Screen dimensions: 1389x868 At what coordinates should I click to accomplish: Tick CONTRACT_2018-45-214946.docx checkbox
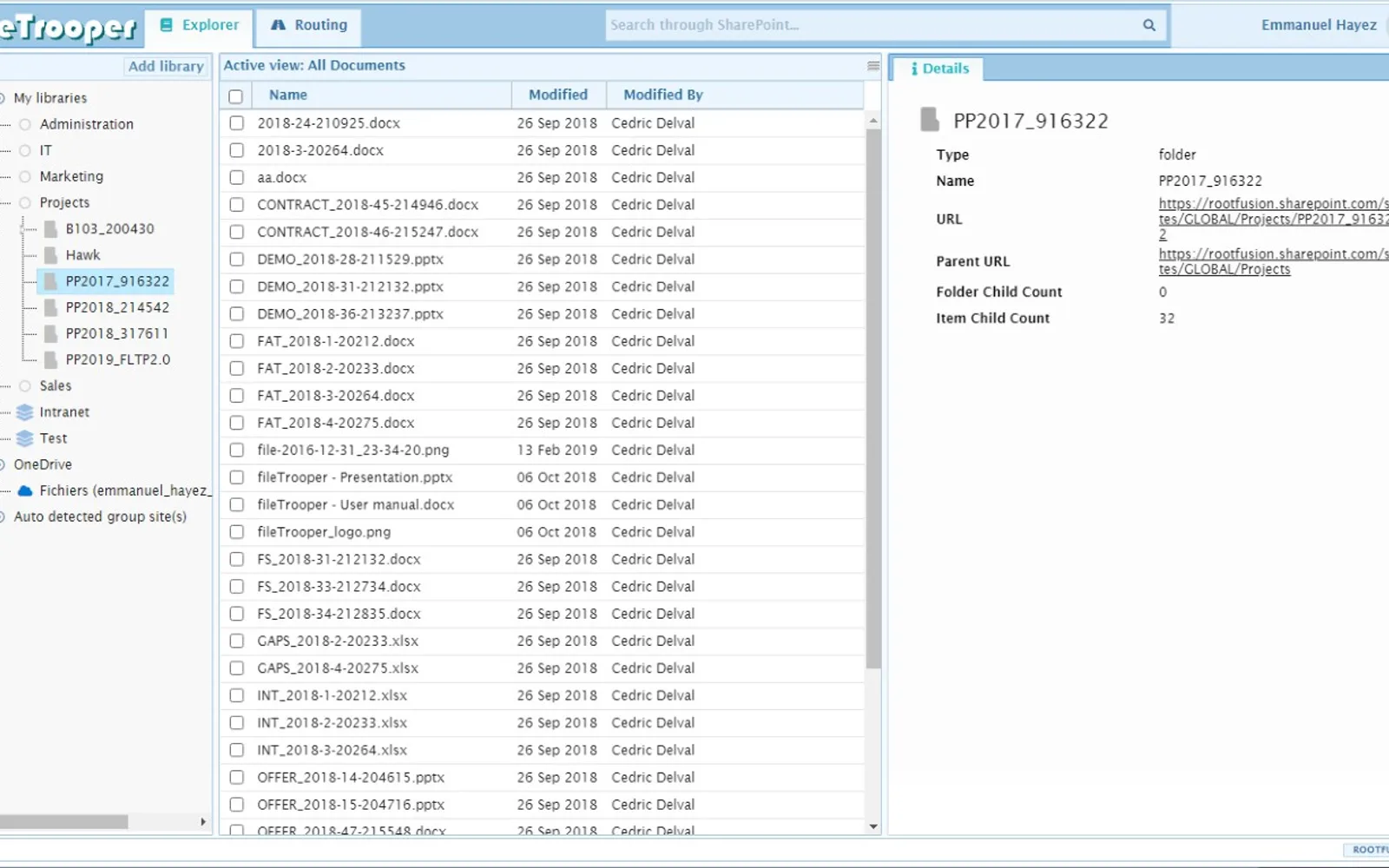[236, 205]
